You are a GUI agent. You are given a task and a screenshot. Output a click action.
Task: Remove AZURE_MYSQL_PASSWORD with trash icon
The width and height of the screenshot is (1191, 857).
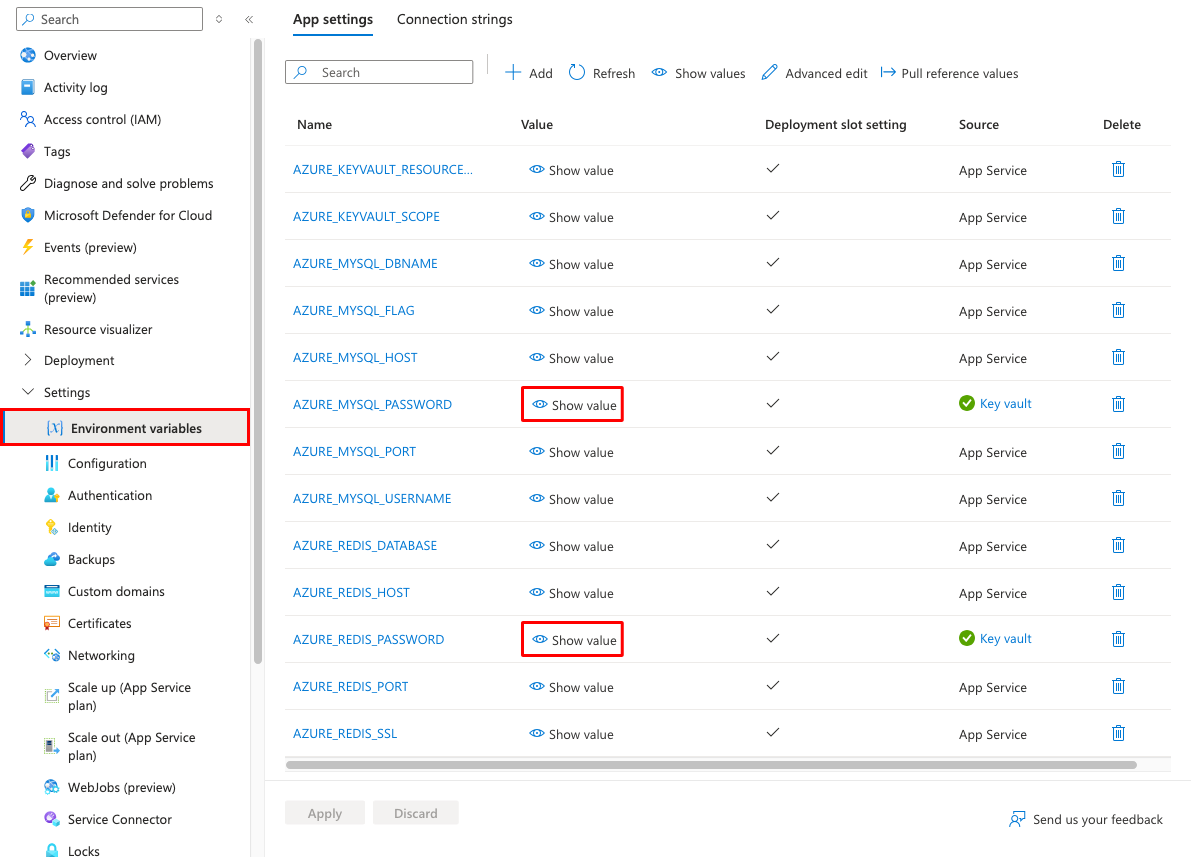tap(1118, 404)
